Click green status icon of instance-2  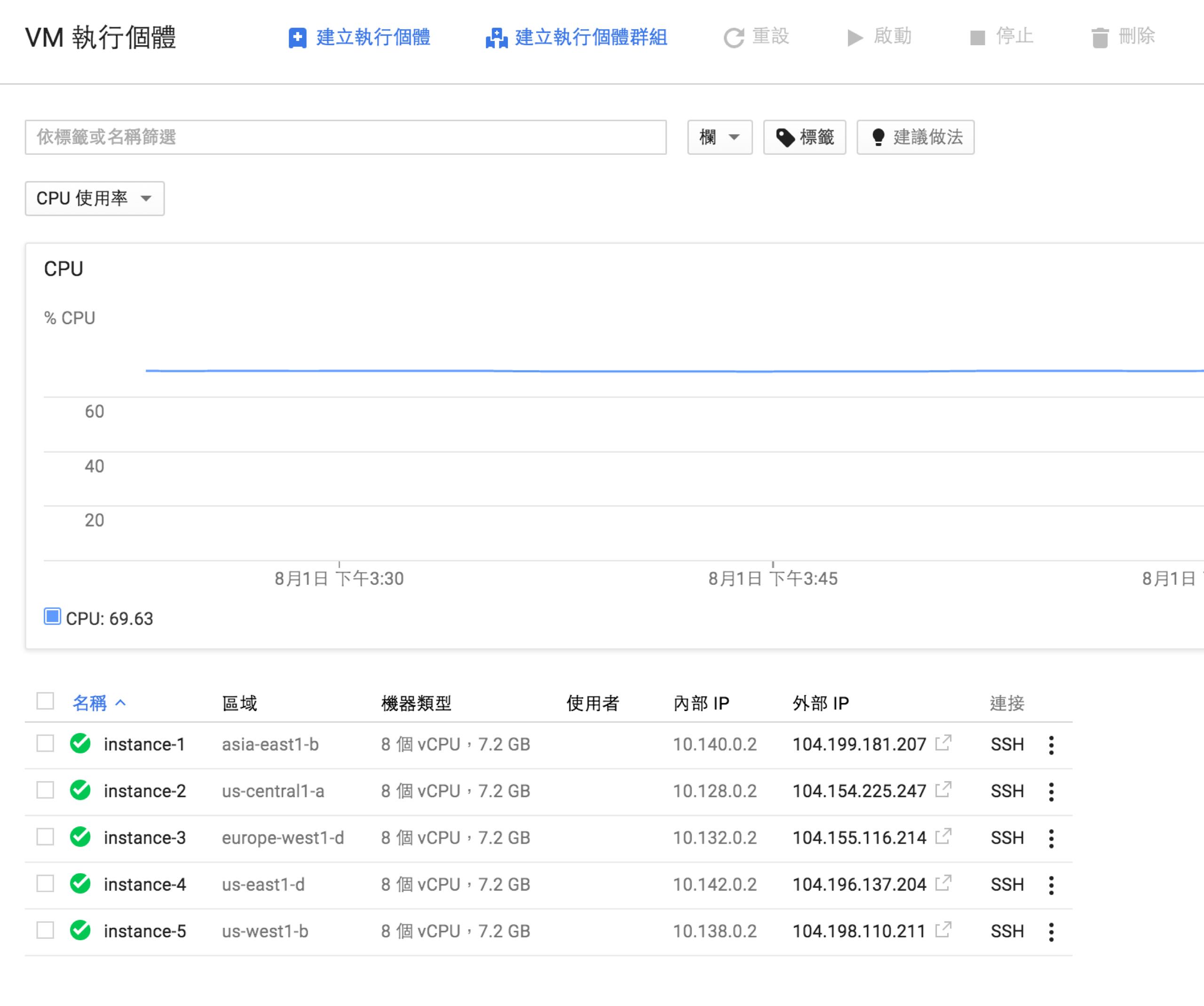coord(80,790)
